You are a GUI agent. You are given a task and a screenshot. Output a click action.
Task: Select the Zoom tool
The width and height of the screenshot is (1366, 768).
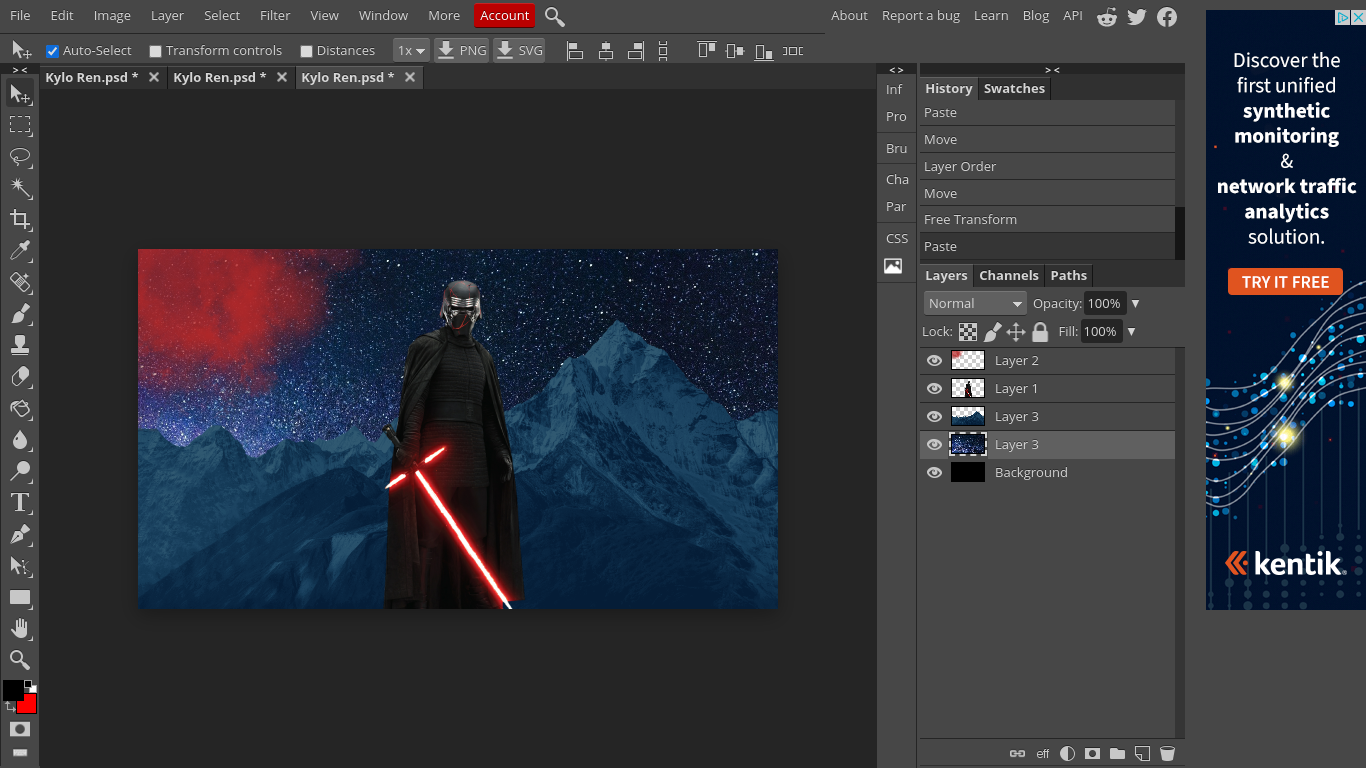20,660
